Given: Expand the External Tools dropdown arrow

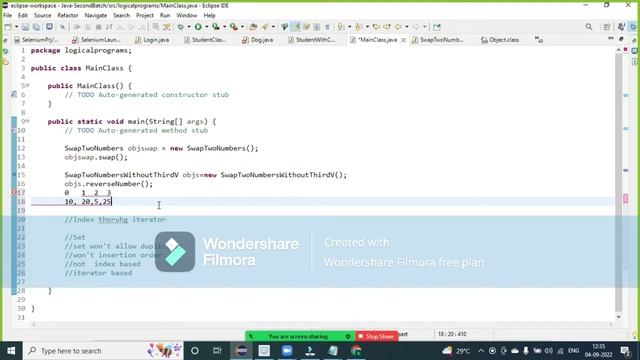Looking at the screenshot, I should pyautogui.click(x=242, y=27).
